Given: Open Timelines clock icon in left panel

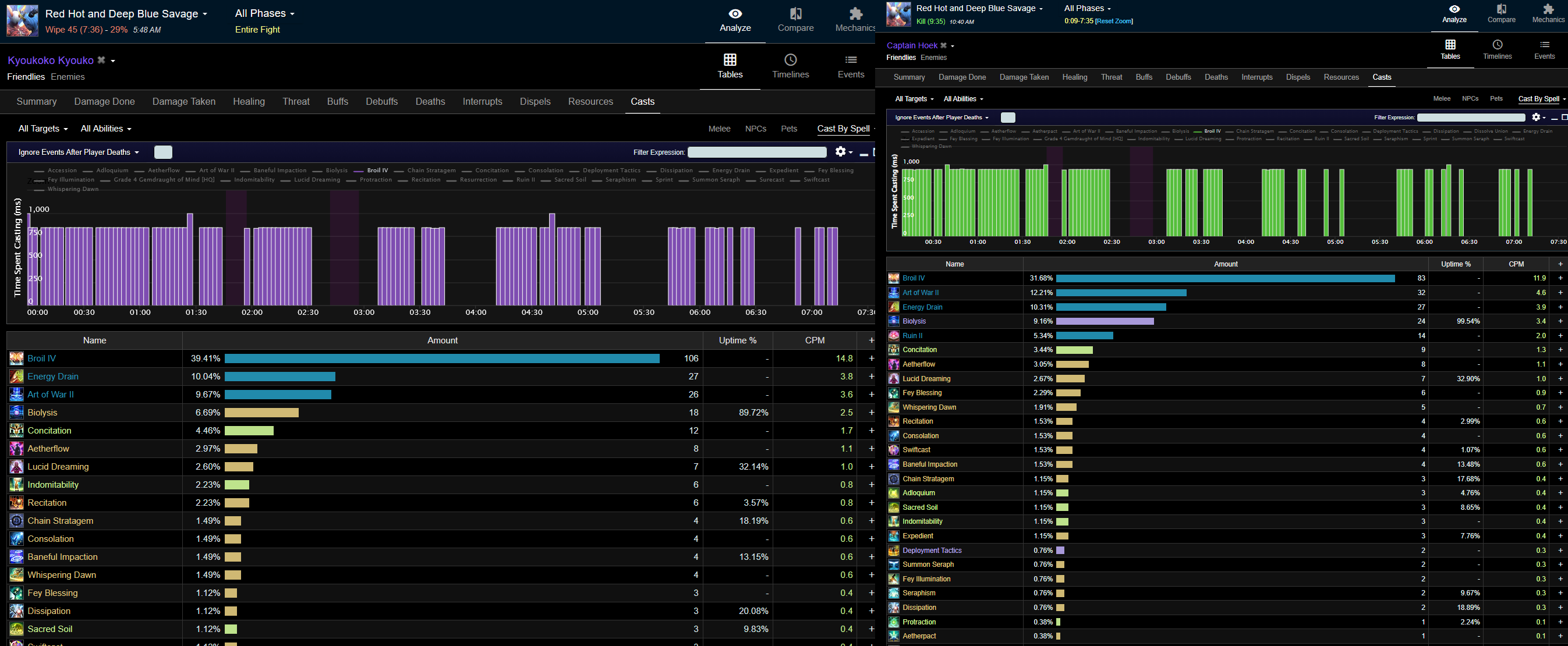Looking at the screenshot, I should pyautogui.click(x=790, y=59).
